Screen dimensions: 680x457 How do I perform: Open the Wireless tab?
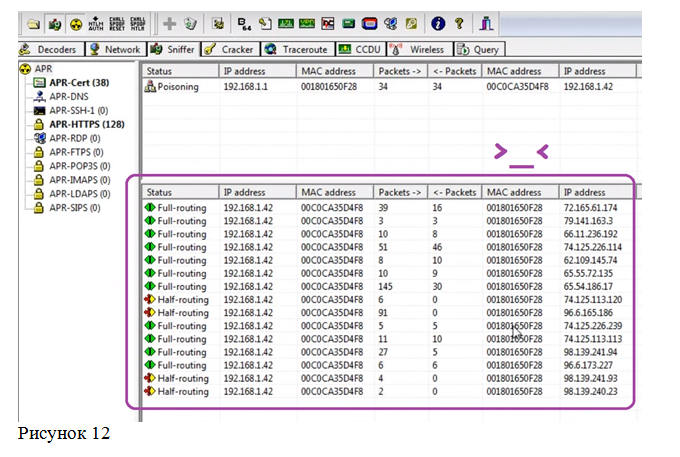click(420, 49)
